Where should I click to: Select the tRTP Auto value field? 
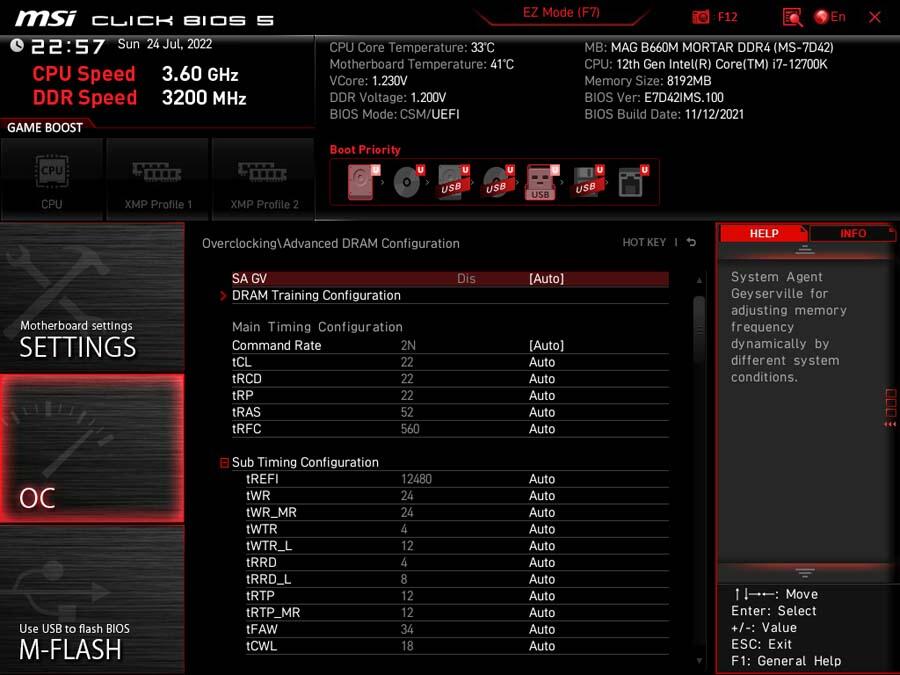click(x=542, y=596)
